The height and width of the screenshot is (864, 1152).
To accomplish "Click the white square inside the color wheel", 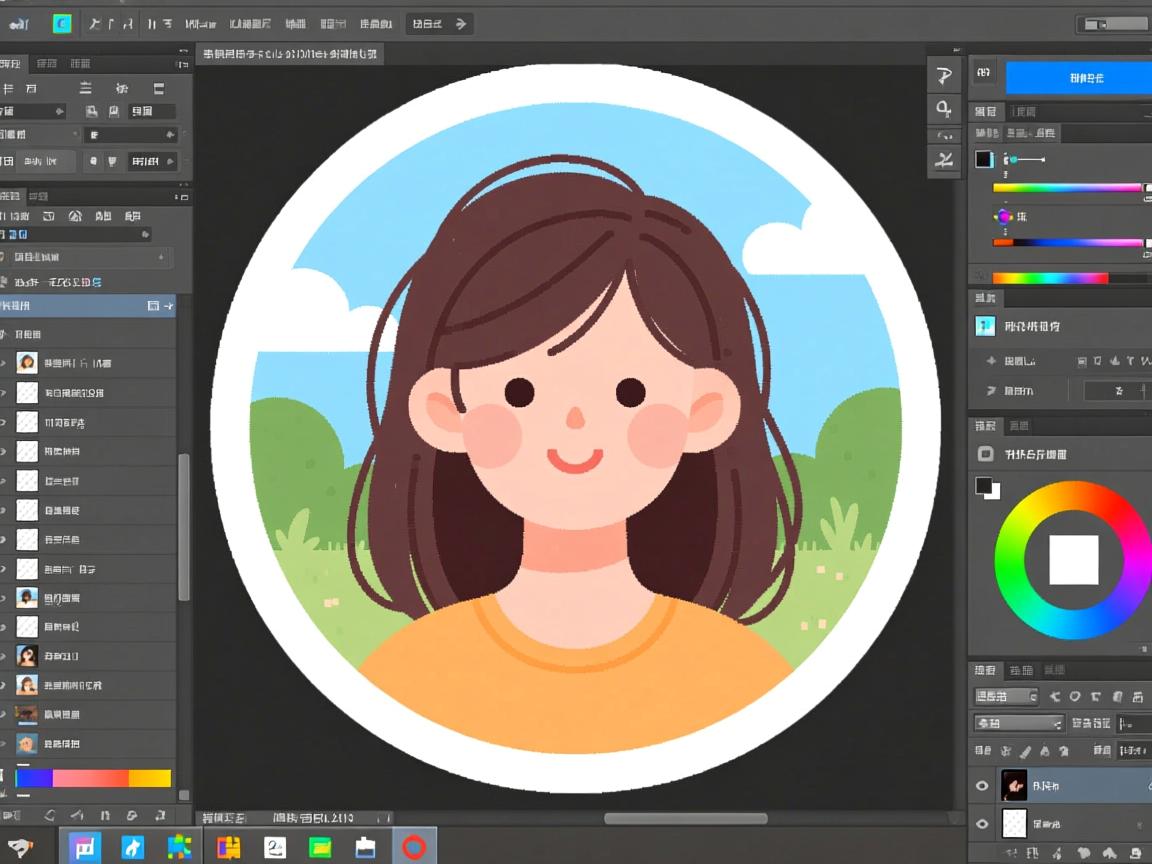I will (x=1073, y=560).
